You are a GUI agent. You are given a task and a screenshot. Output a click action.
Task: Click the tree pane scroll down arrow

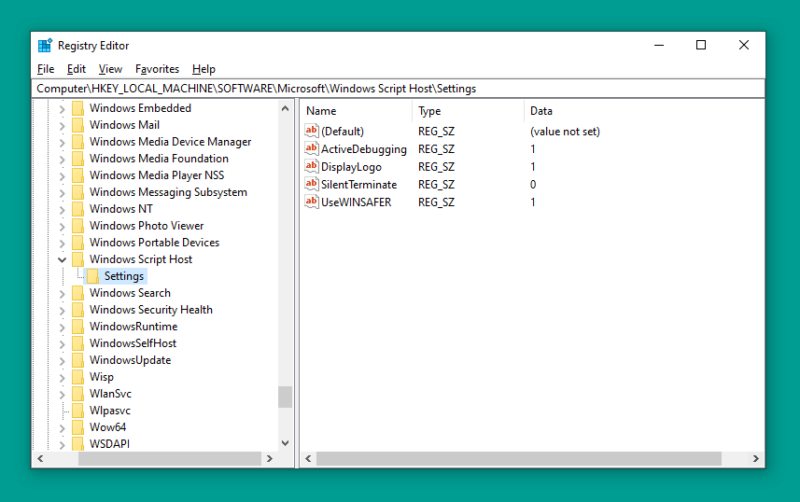pos(285,443)
